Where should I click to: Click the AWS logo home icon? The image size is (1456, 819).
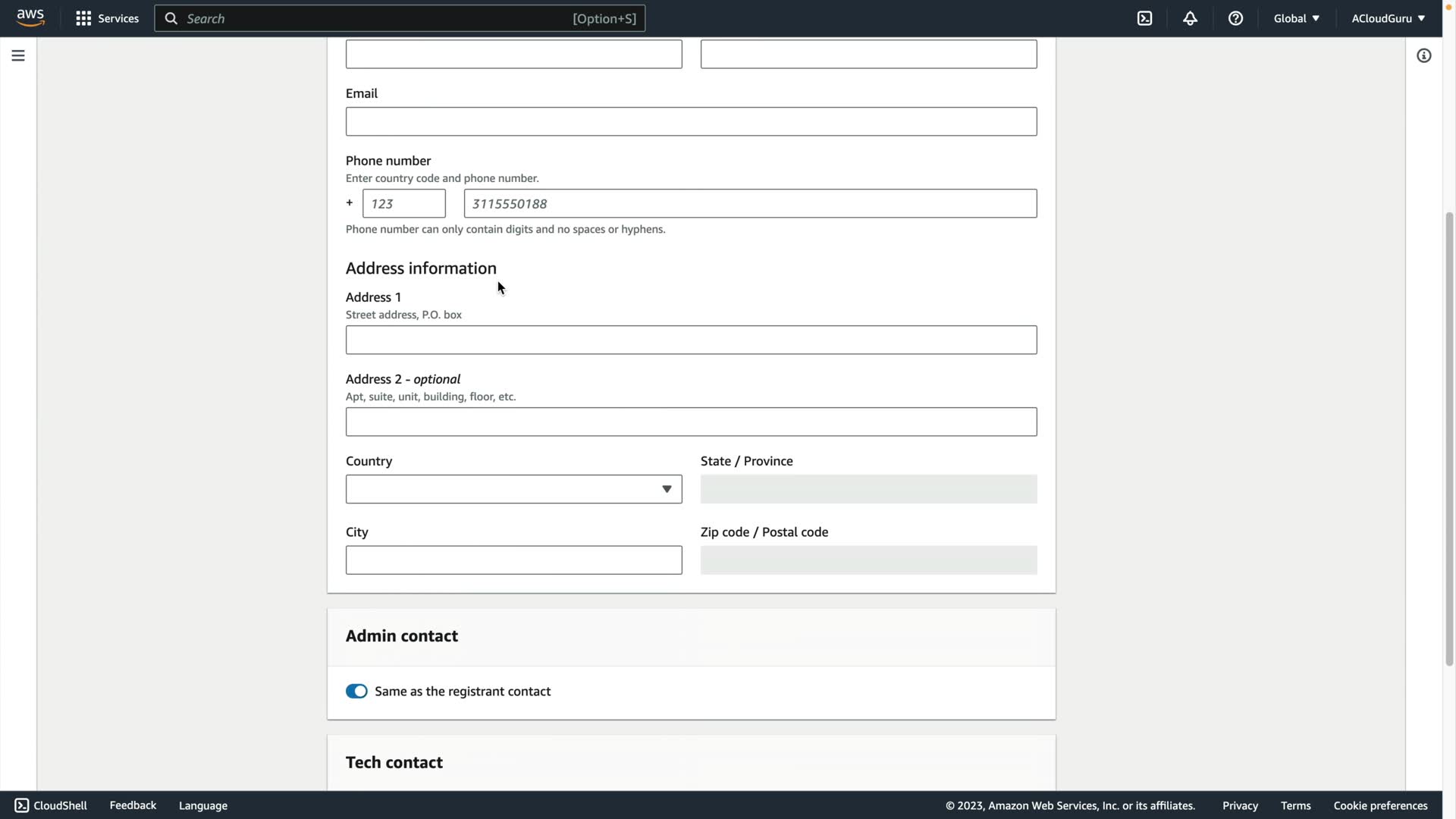(x=30, y=18)
